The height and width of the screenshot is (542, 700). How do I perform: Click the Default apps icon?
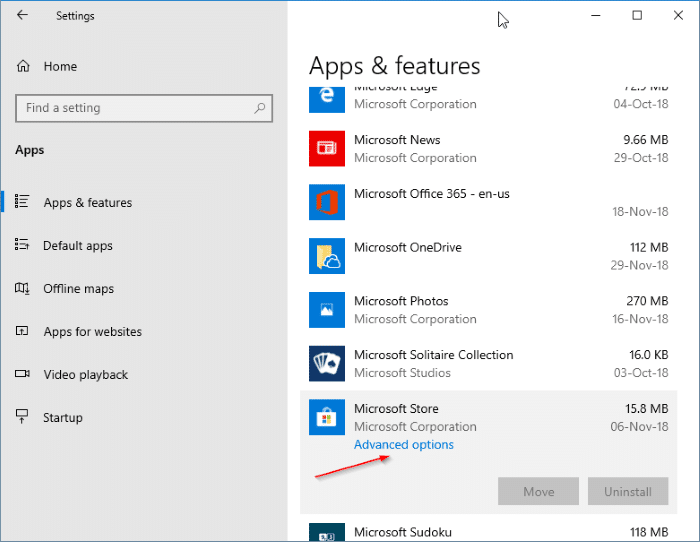point(22,244)
